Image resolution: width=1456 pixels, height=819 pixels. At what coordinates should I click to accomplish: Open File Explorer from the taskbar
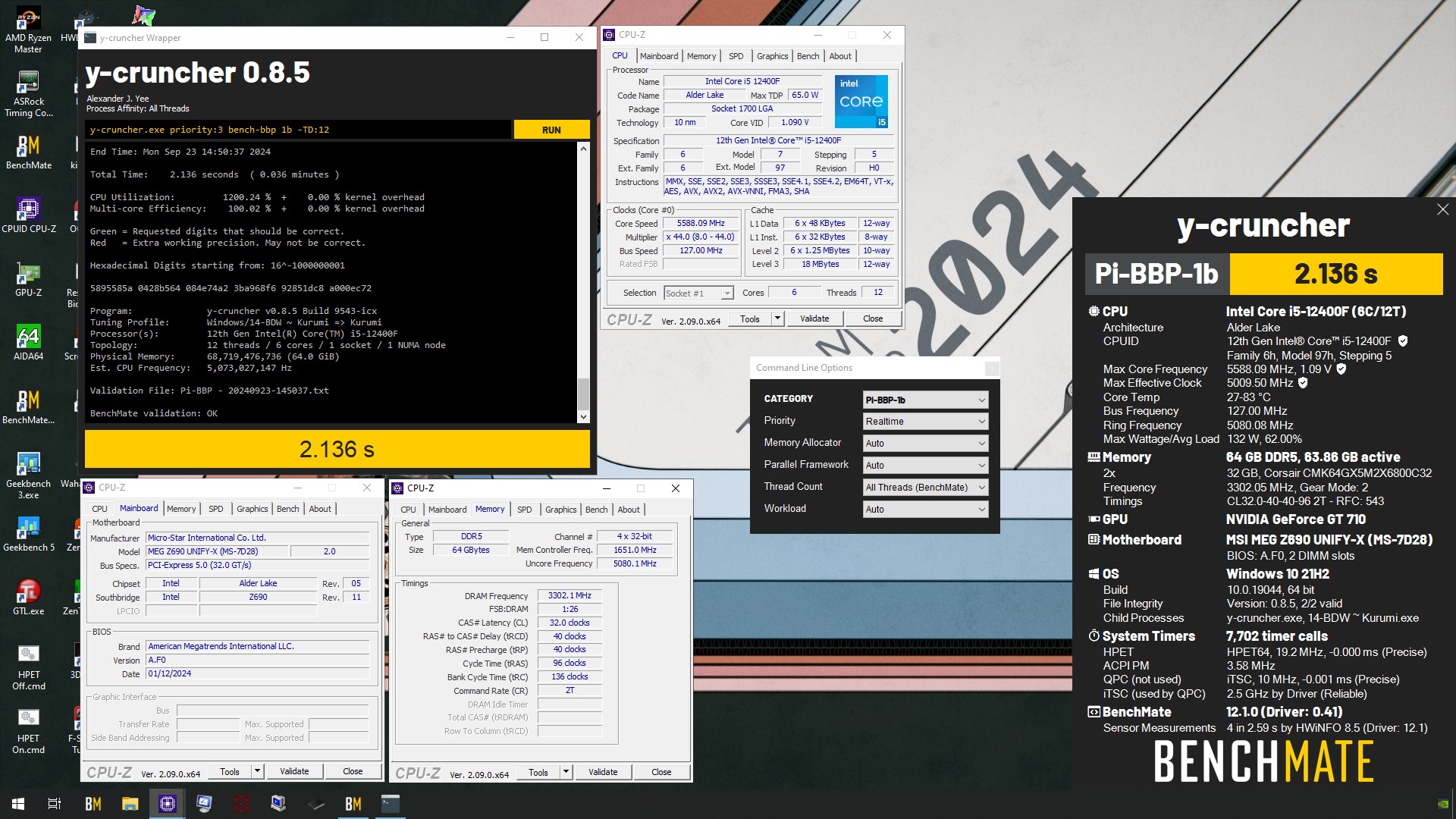130,804
